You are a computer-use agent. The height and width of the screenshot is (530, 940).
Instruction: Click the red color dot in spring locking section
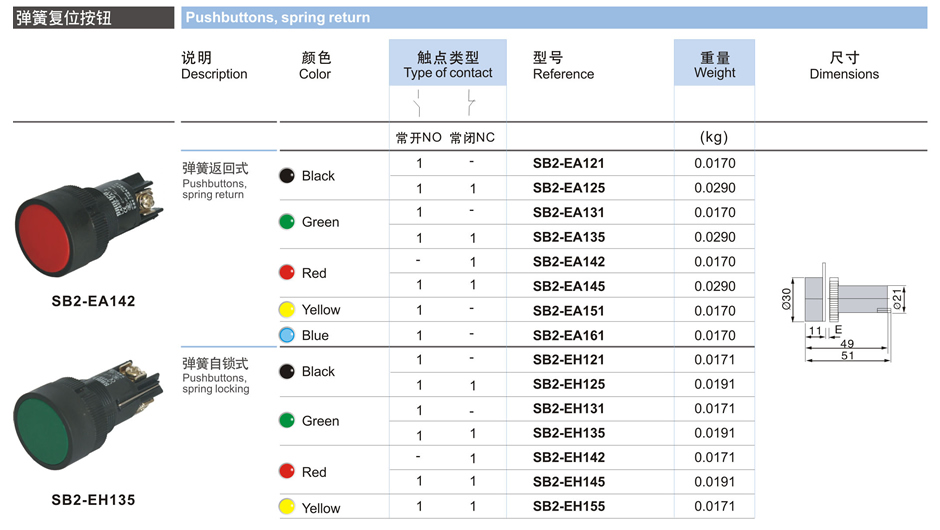(x=287, y=471)
